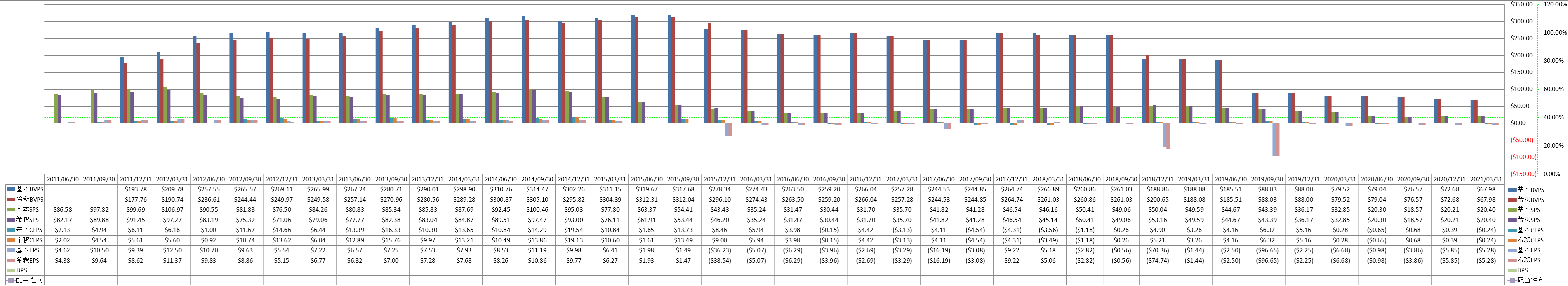This screenshot has height=286, width=1568.
Task: Click the $177.76 cell in 希釈BVPS row
Action: (136, 200)
